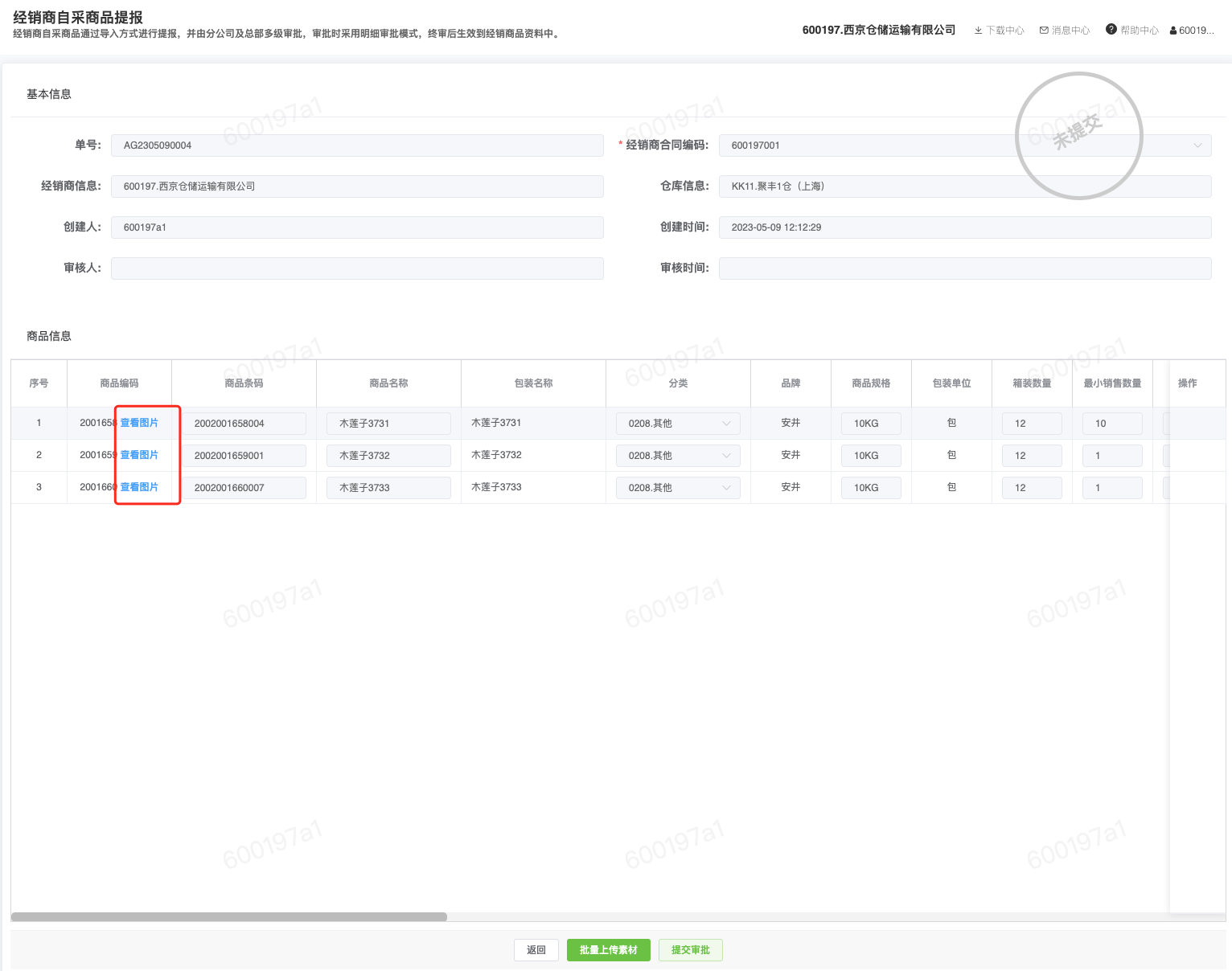Click 箱装数量 input in row 2

tap(1033, 456)
